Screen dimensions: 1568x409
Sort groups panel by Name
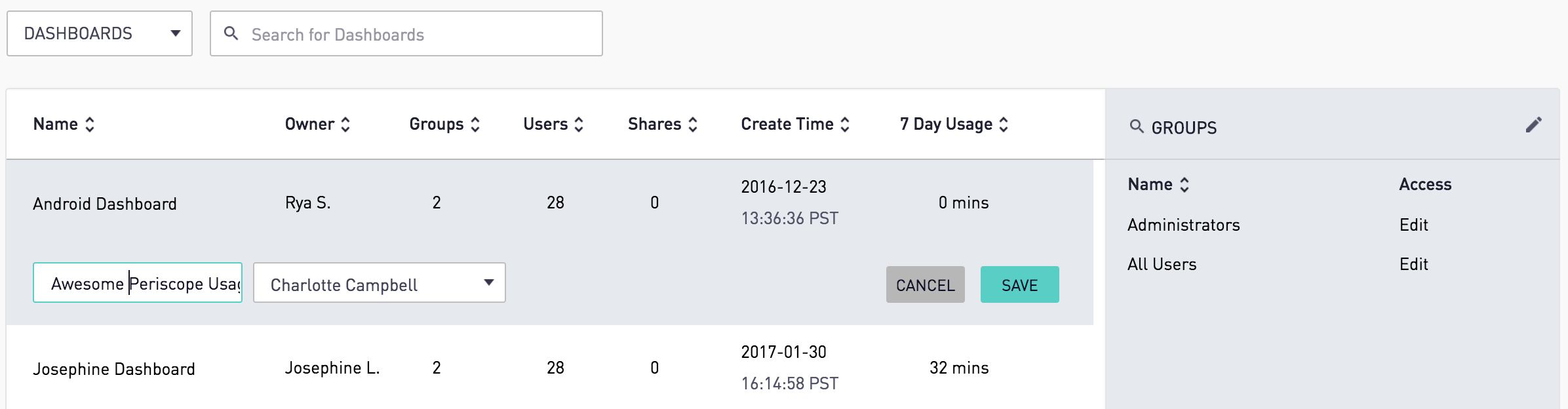(x=1184, y=185)
